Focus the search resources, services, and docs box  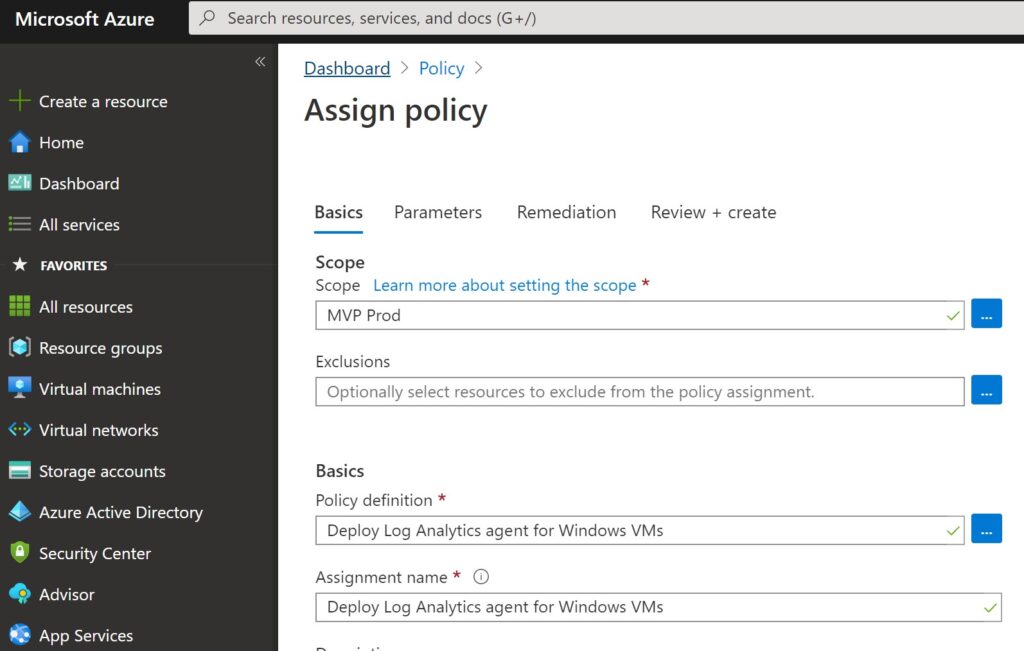[606, 18]
